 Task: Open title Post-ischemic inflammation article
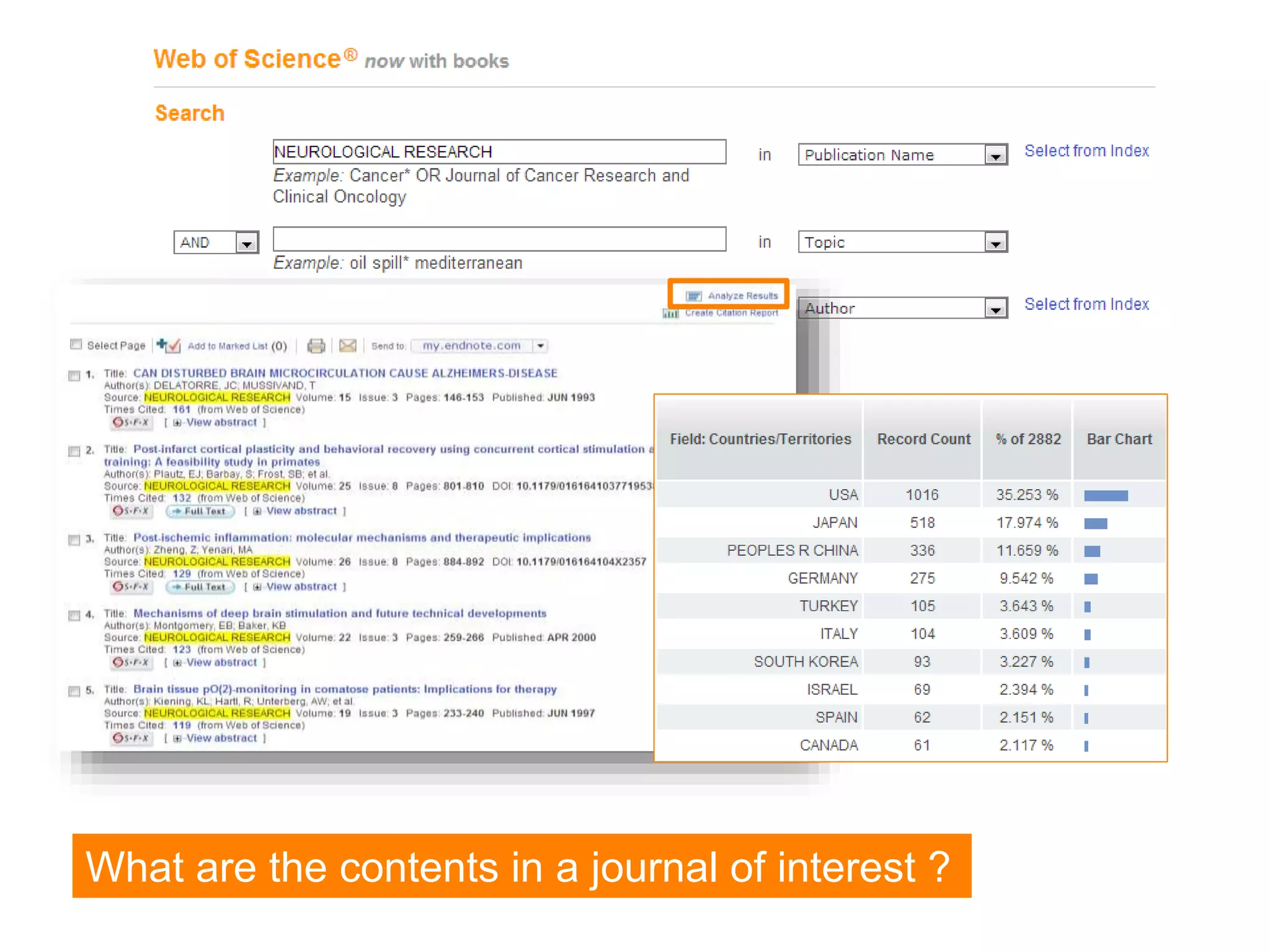pos(362,537)
